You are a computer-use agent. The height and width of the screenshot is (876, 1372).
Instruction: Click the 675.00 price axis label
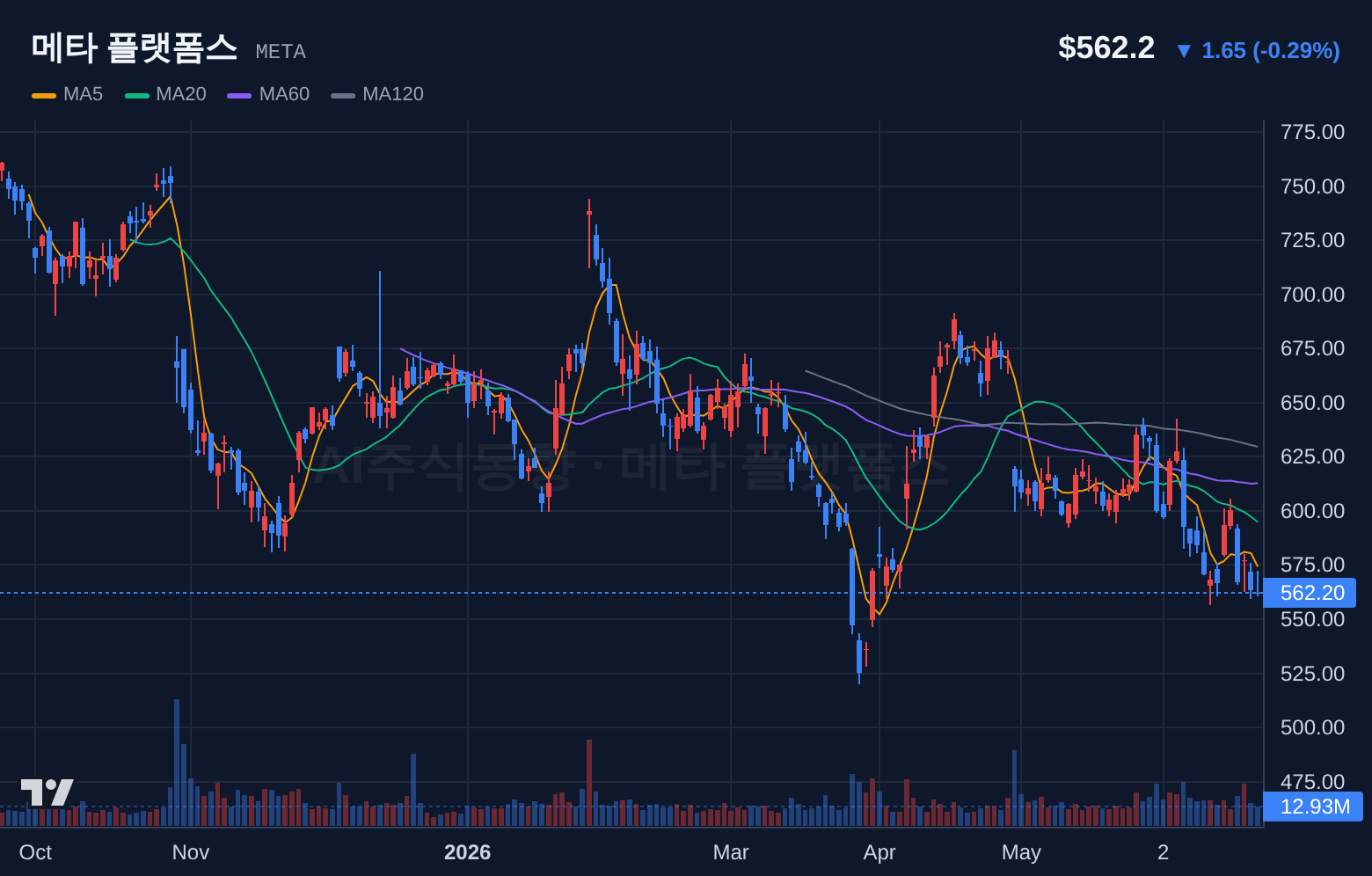[x=1312, y=348]
